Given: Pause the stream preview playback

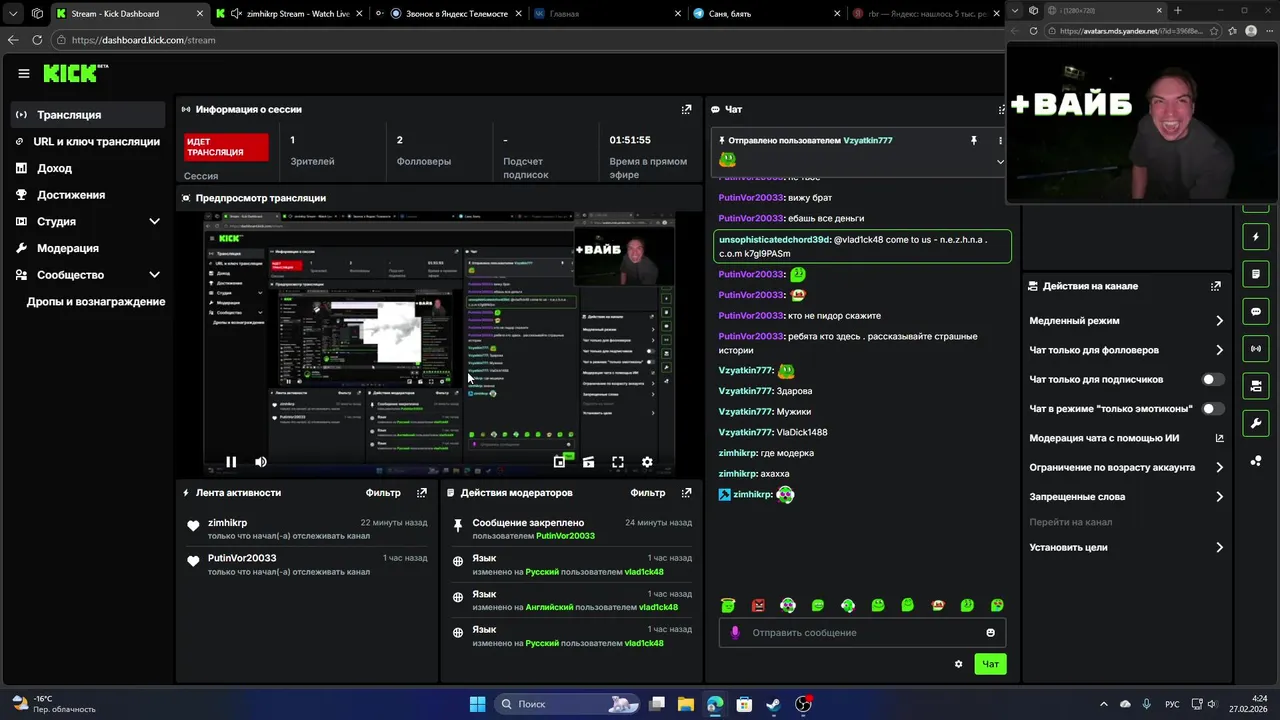Looking at the screenshot, I should [x=231, y=462].
